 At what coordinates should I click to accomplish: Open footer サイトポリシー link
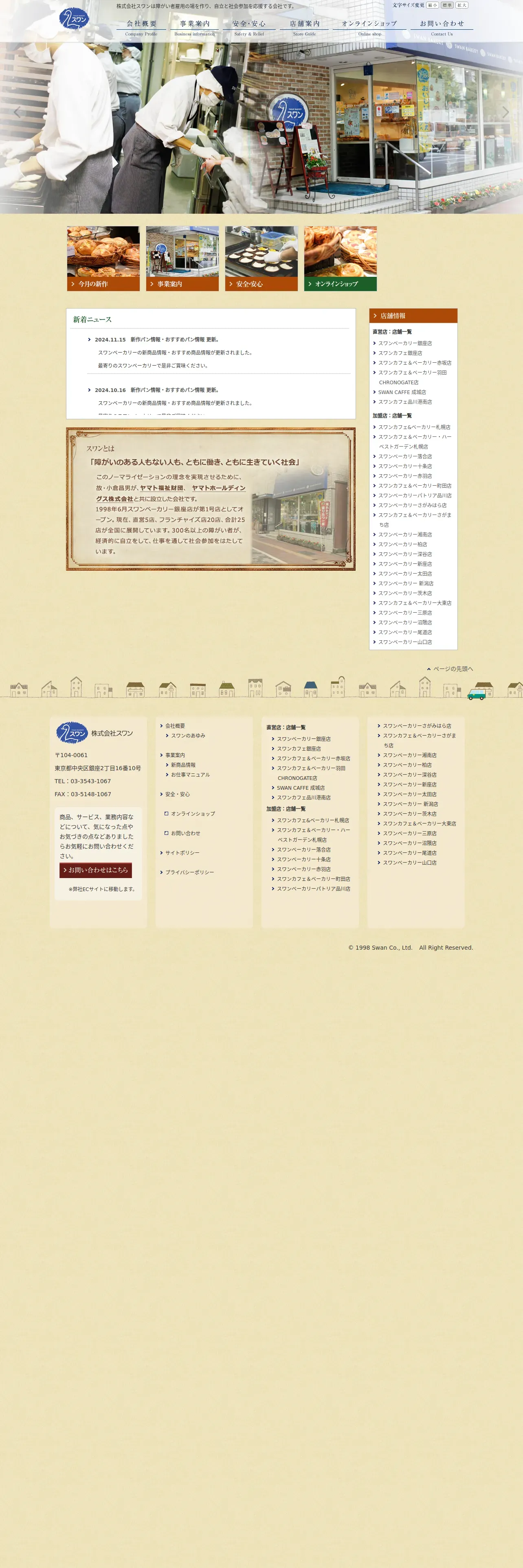click(182, 852)
